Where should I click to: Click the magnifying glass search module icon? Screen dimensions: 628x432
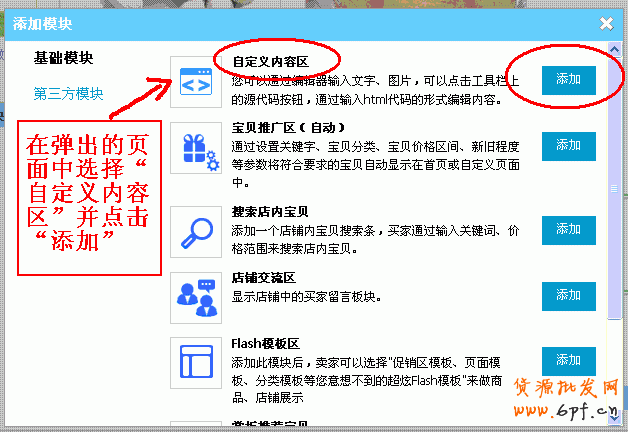point(196,232)
